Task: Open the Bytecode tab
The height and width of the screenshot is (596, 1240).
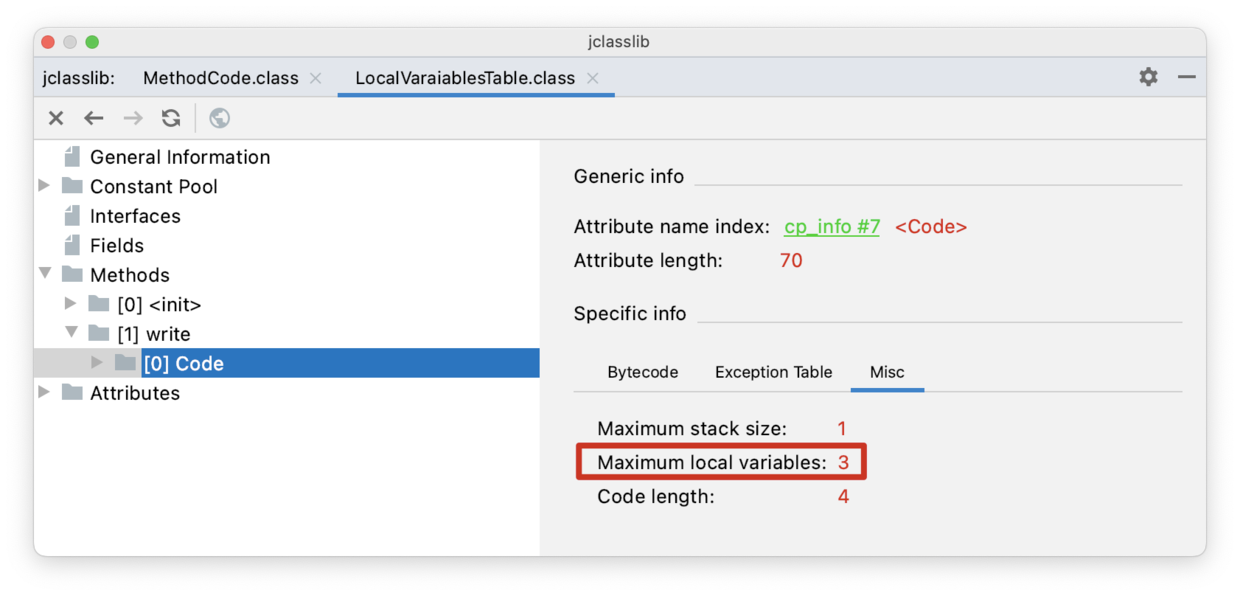Action: point(642,372)
